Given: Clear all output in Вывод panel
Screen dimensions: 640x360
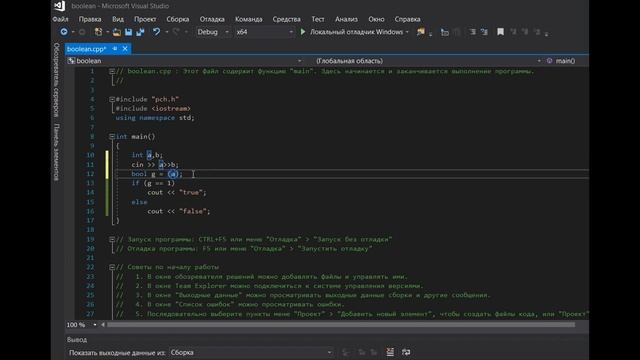Looking at the screenshot, I should pos(390,352).
